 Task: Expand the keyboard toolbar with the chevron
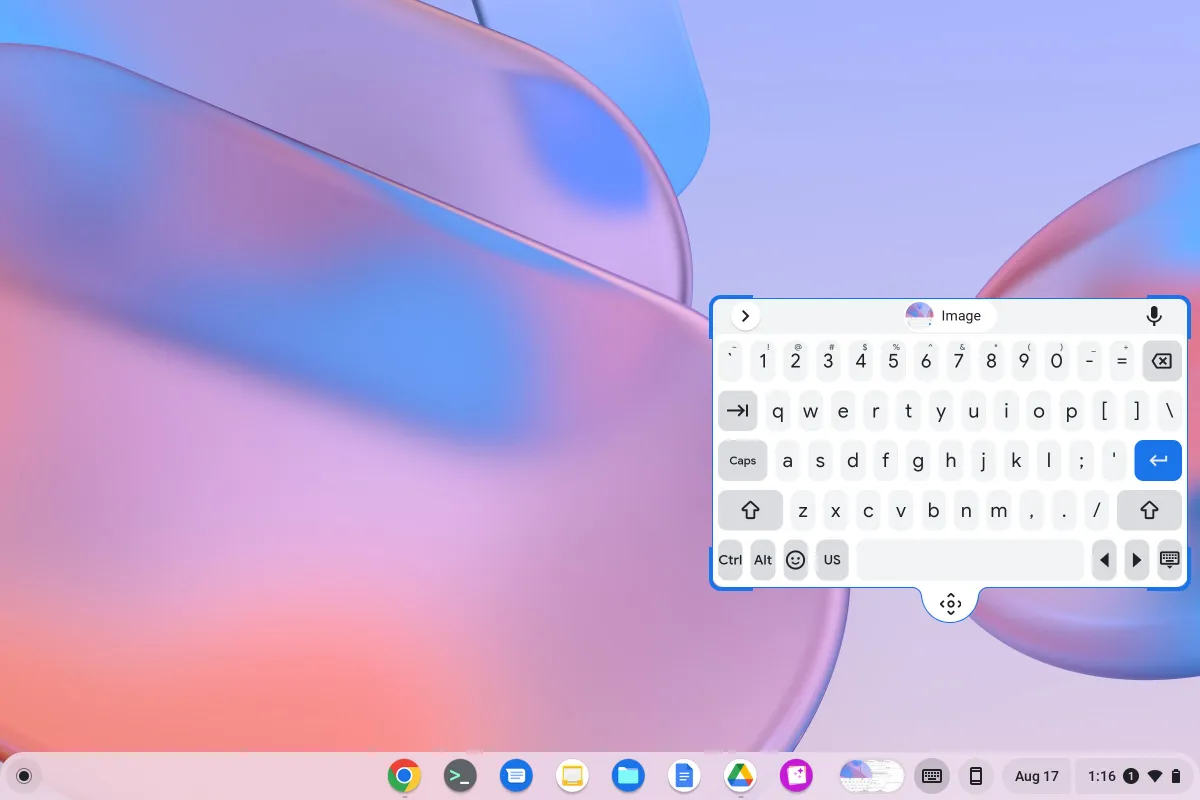[744, 315]
